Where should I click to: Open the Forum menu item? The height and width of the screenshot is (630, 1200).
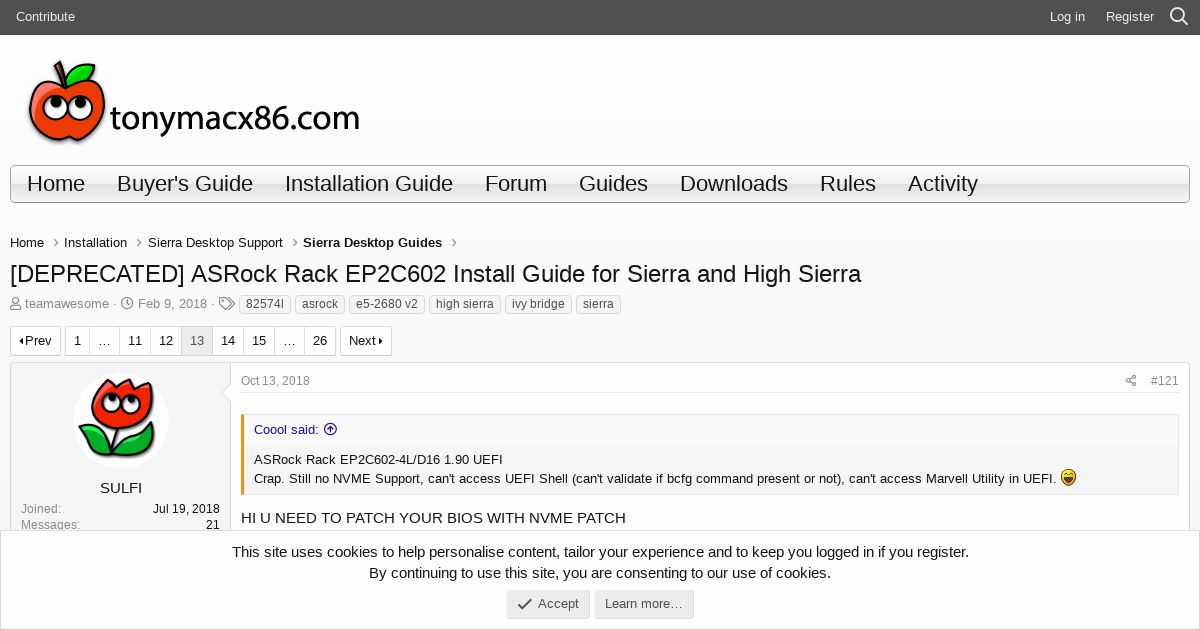516,184
